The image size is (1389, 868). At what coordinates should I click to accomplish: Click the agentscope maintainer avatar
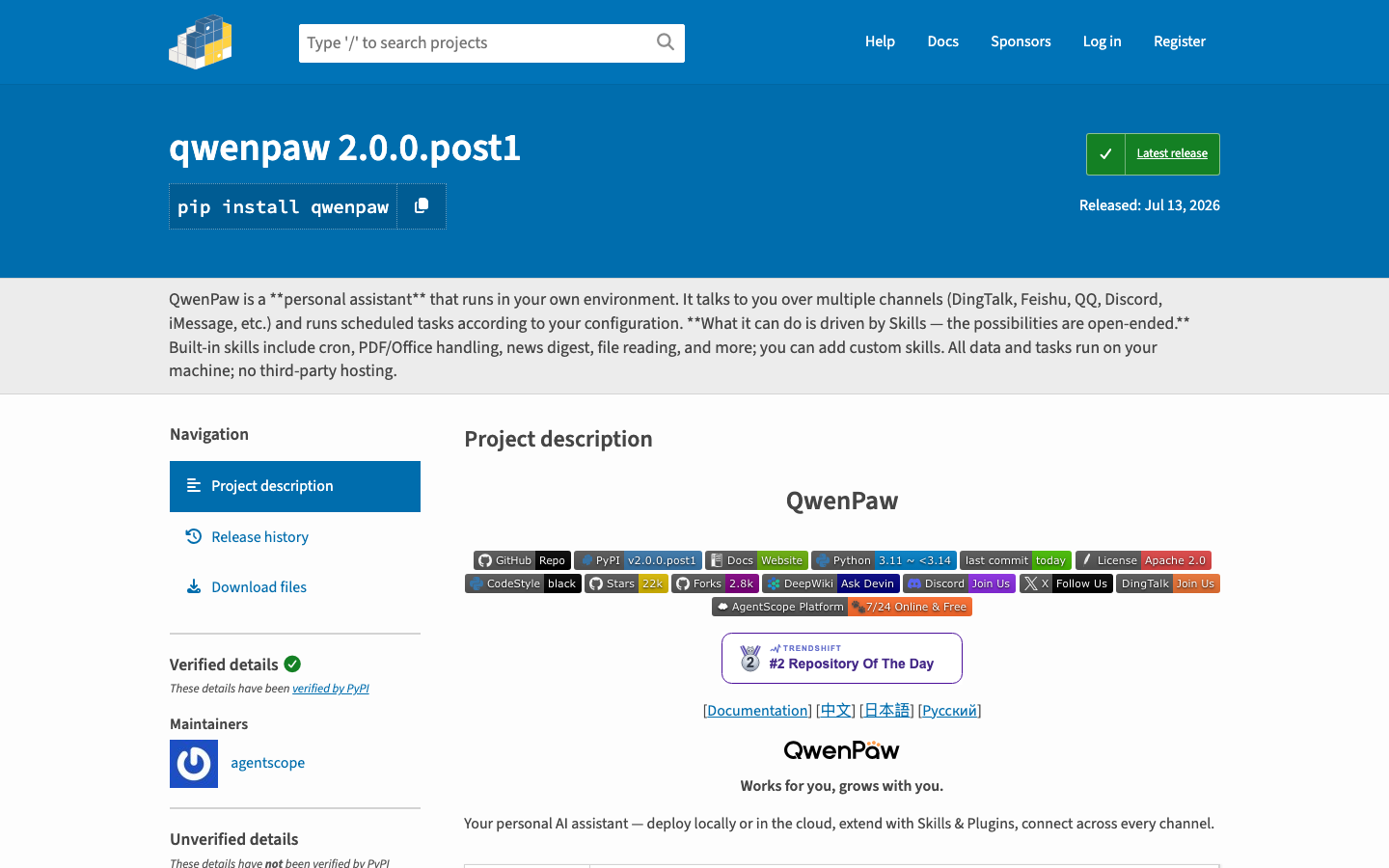(194, 764)
